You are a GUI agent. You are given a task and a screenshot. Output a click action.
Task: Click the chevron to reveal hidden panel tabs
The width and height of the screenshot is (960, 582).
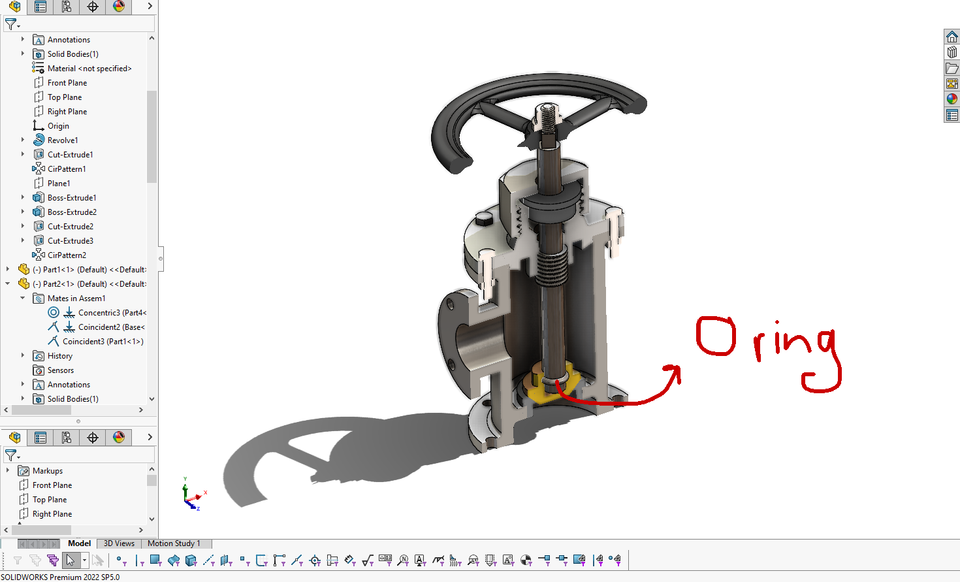pyautogui.click(x=148, y=7)
